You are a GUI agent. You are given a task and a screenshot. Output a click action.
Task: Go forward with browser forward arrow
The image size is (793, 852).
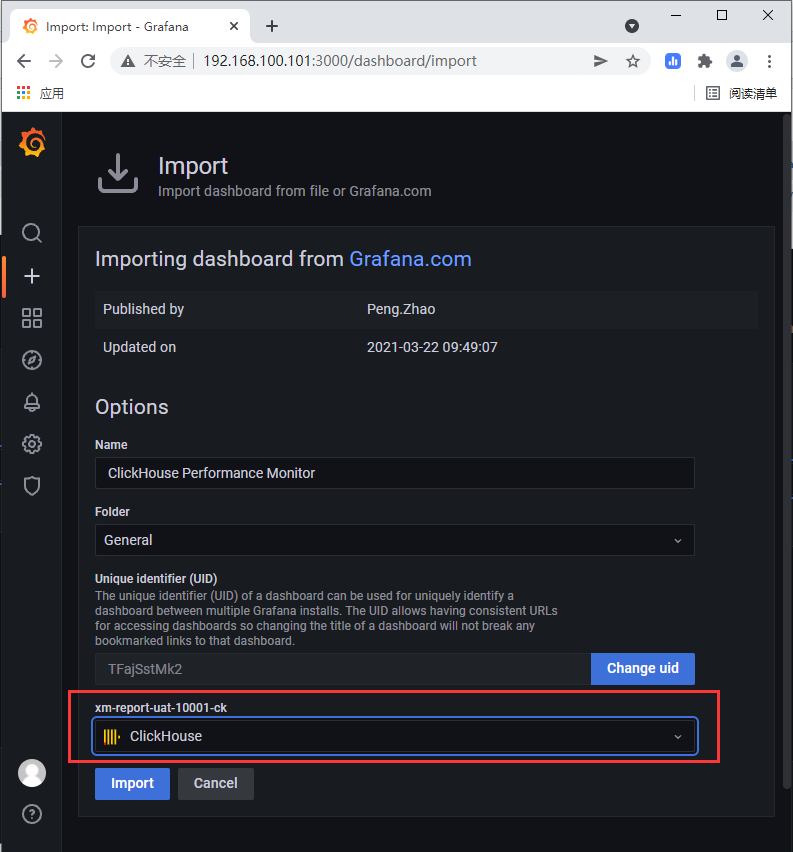(56, 61)
